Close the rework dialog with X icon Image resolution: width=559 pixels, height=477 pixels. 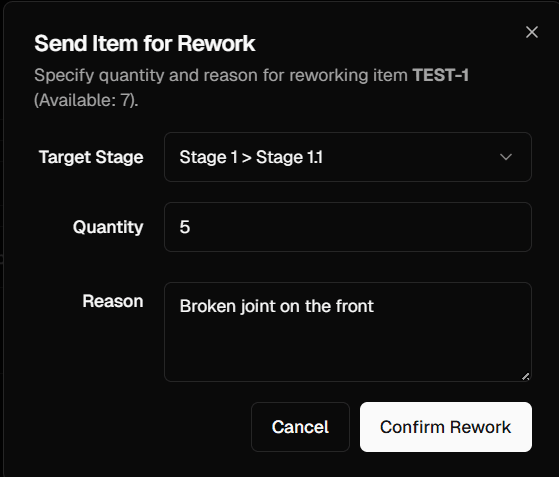tap(532, 32)
